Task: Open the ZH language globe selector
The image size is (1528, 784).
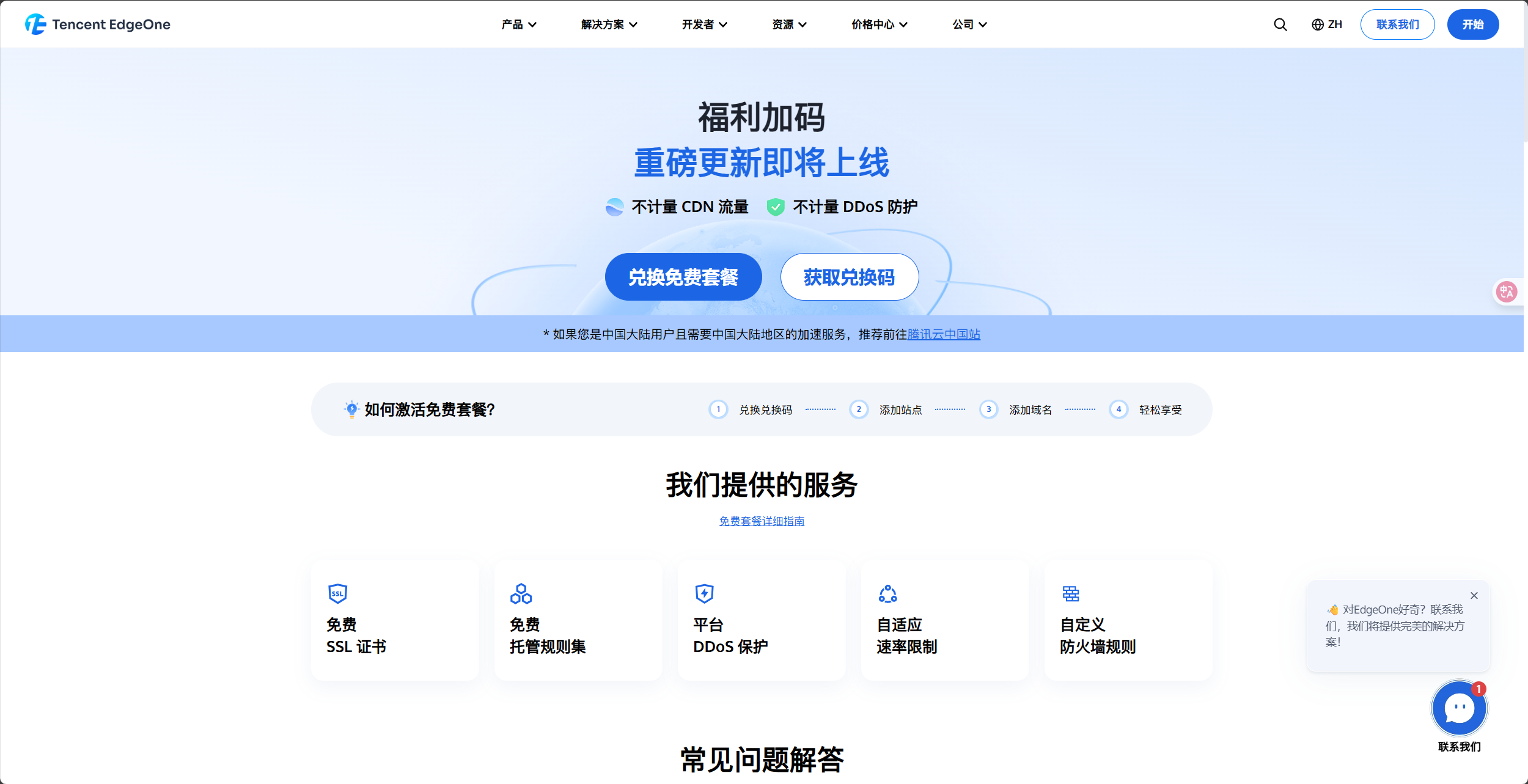Action: [1327, 24]
